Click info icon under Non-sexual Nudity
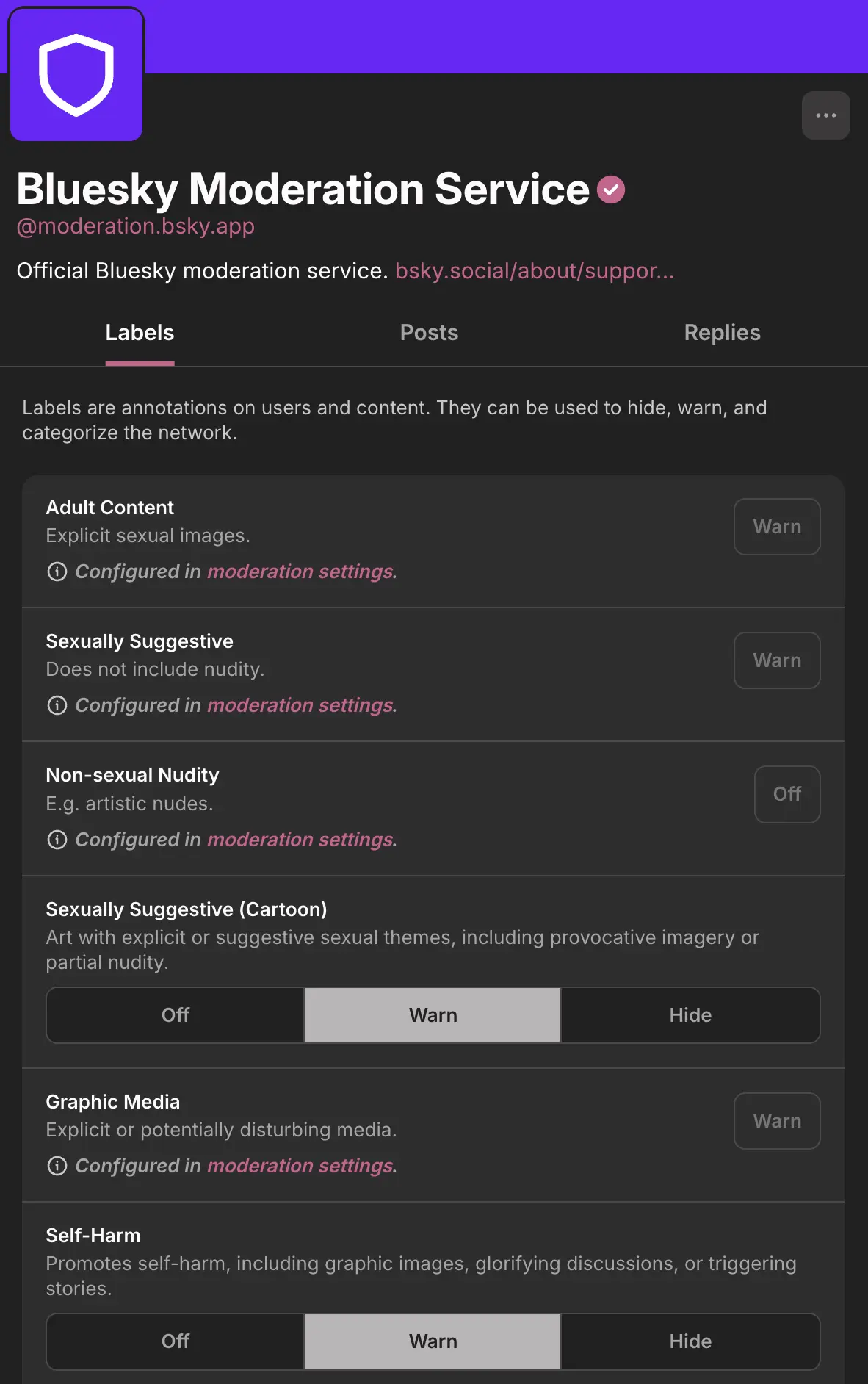Screen dimensions: 868x1384 click(x=57, y=840)
